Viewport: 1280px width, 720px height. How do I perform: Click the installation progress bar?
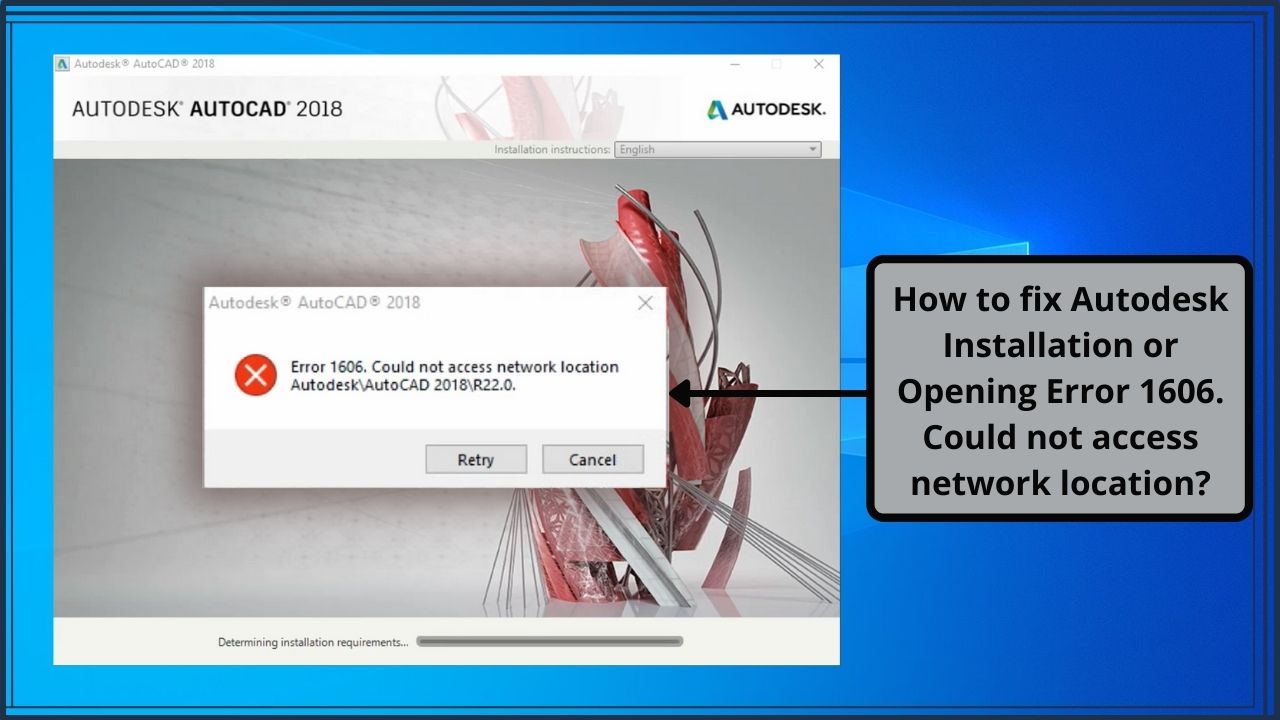(x=549, y=642)
